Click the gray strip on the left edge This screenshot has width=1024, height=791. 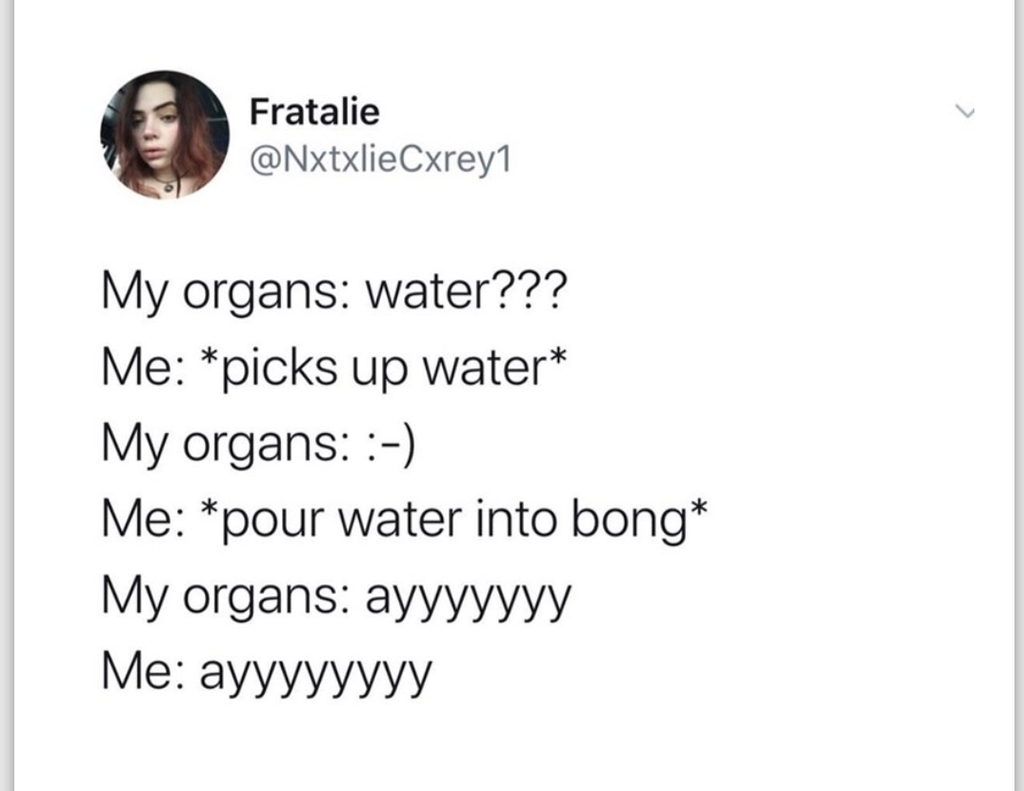point(7,395)
